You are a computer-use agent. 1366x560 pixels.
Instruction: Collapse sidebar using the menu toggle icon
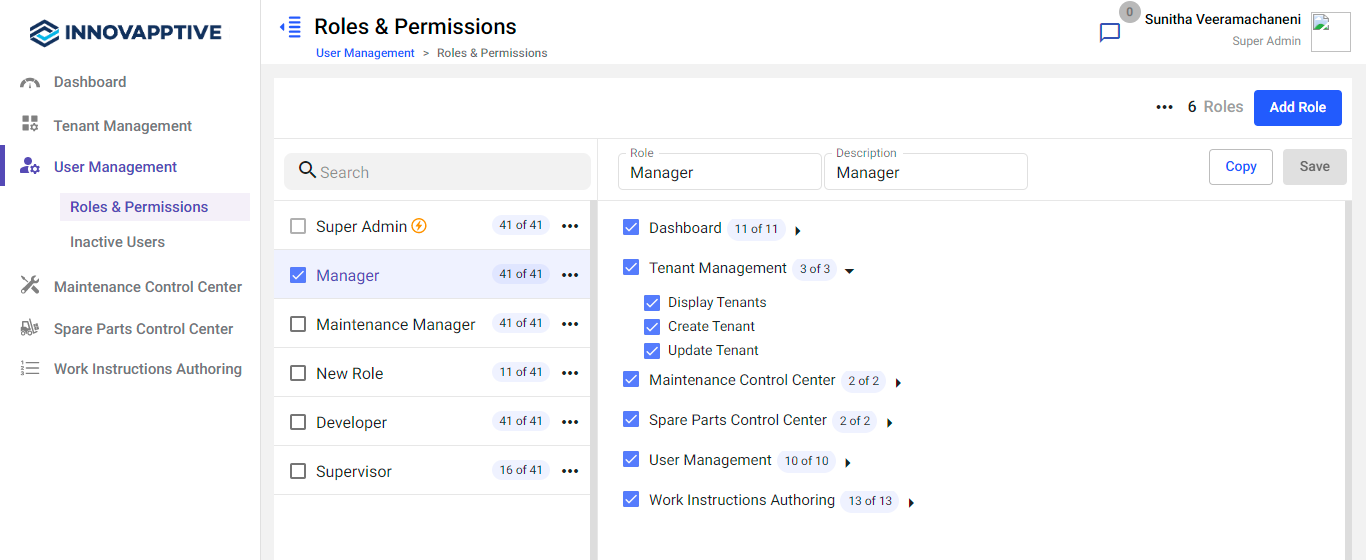pyautogui.click(x=290, y=27)
